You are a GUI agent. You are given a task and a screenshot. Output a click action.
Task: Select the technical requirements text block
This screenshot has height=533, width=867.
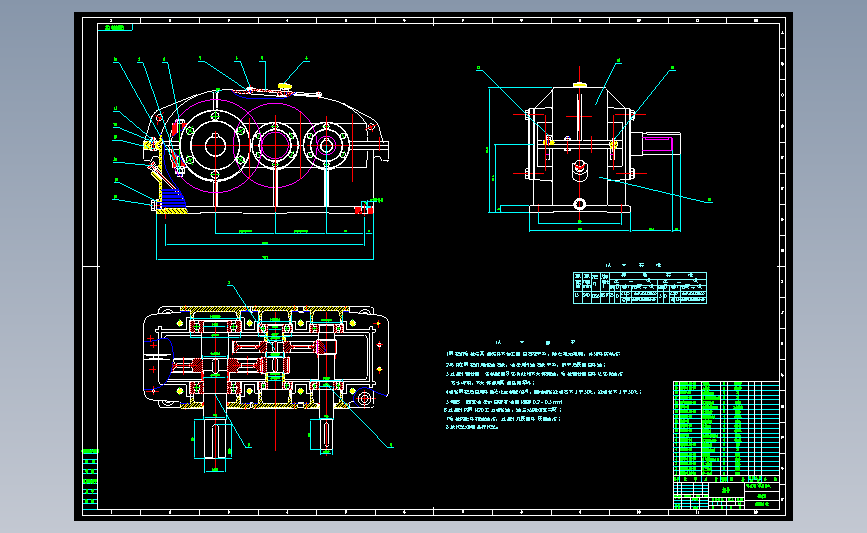point(542,389)
